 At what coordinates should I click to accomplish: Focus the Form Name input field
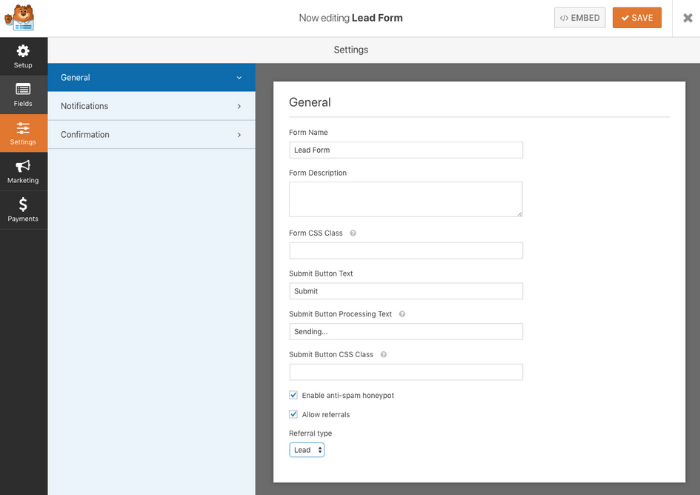[x=405, y=150]
